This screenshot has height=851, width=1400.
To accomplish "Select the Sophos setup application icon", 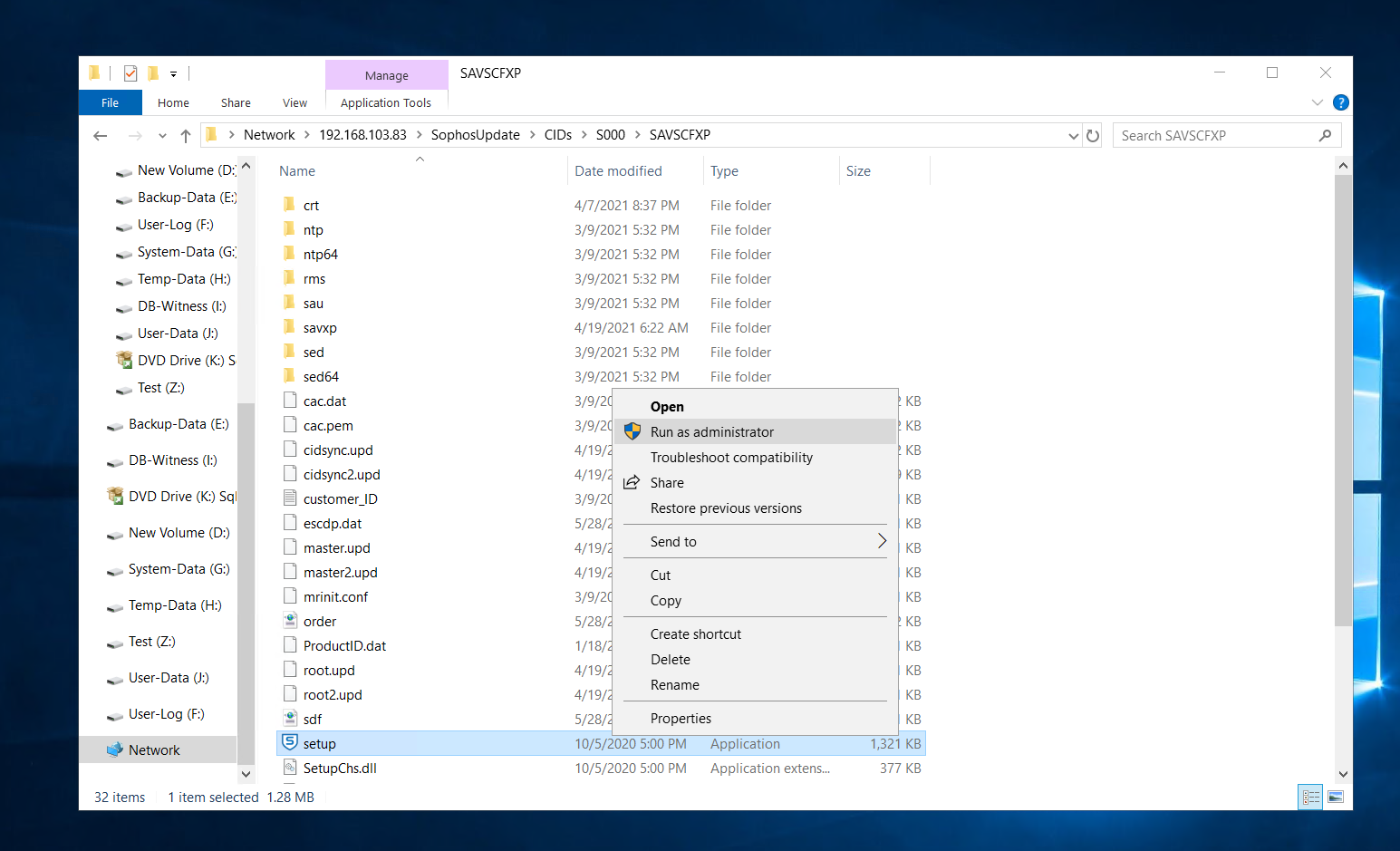I will pyautogui.click(x=290, y=742).
